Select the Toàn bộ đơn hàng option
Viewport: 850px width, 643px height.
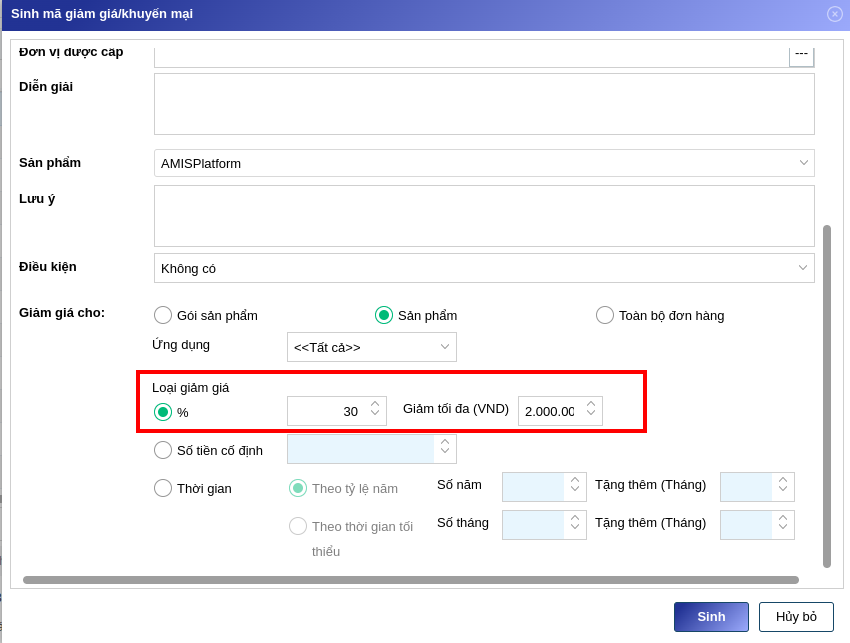click(605, 315)
